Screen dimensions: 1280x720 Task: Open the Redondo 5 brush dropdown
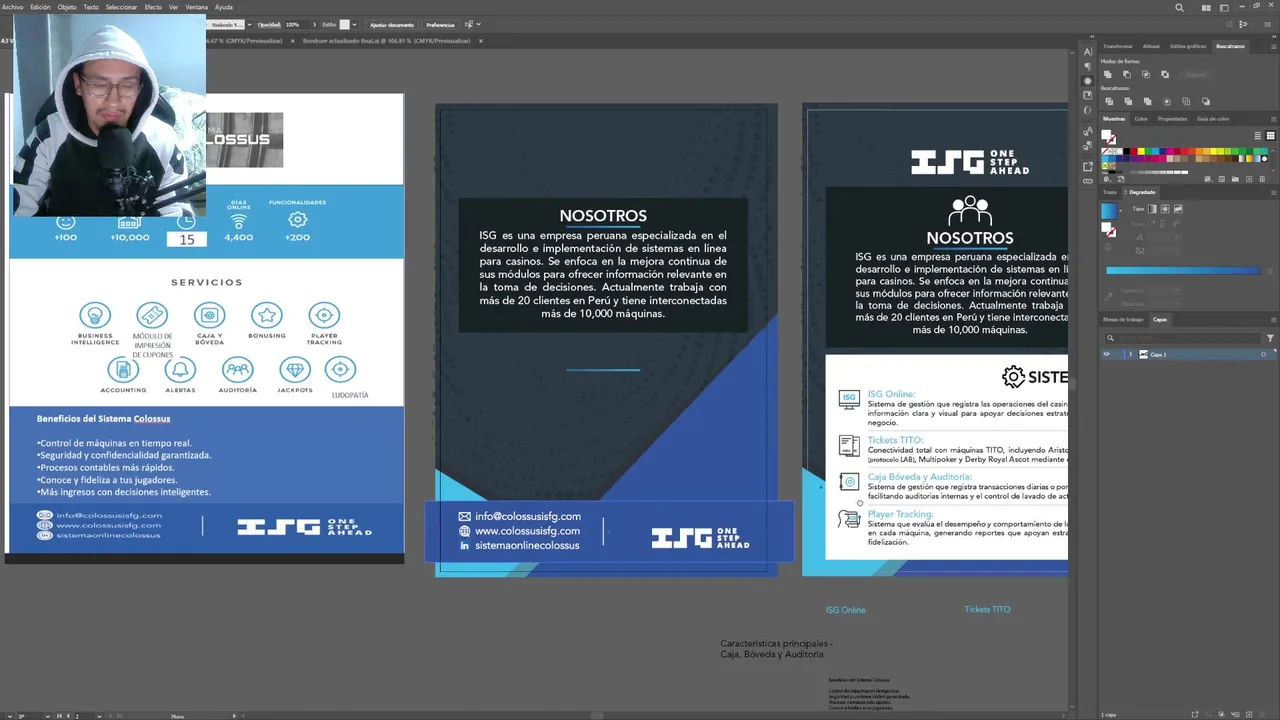coord(249,25)
